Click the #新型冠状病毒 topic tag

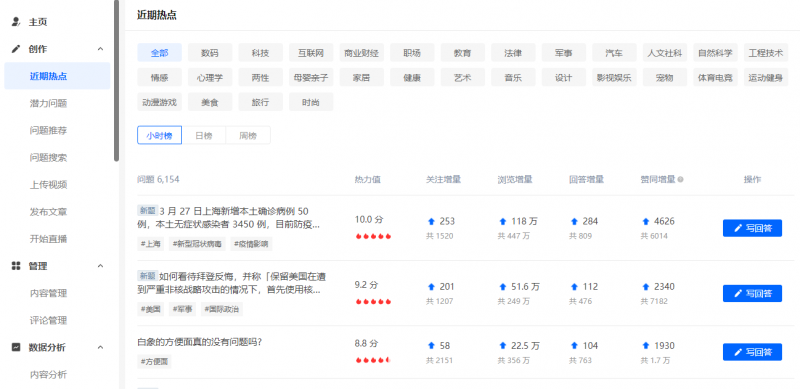[197, 244]
